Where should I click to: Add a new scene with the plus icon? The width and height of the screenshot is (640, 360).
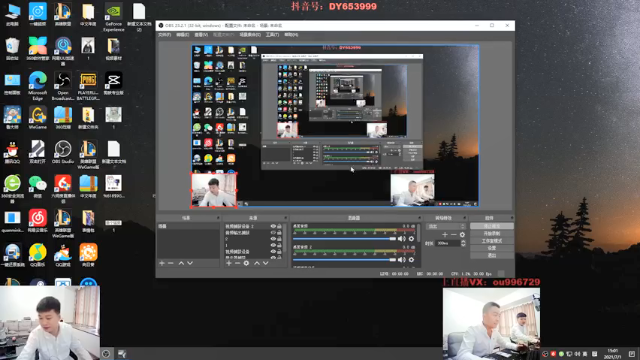(x=162, y=263)
